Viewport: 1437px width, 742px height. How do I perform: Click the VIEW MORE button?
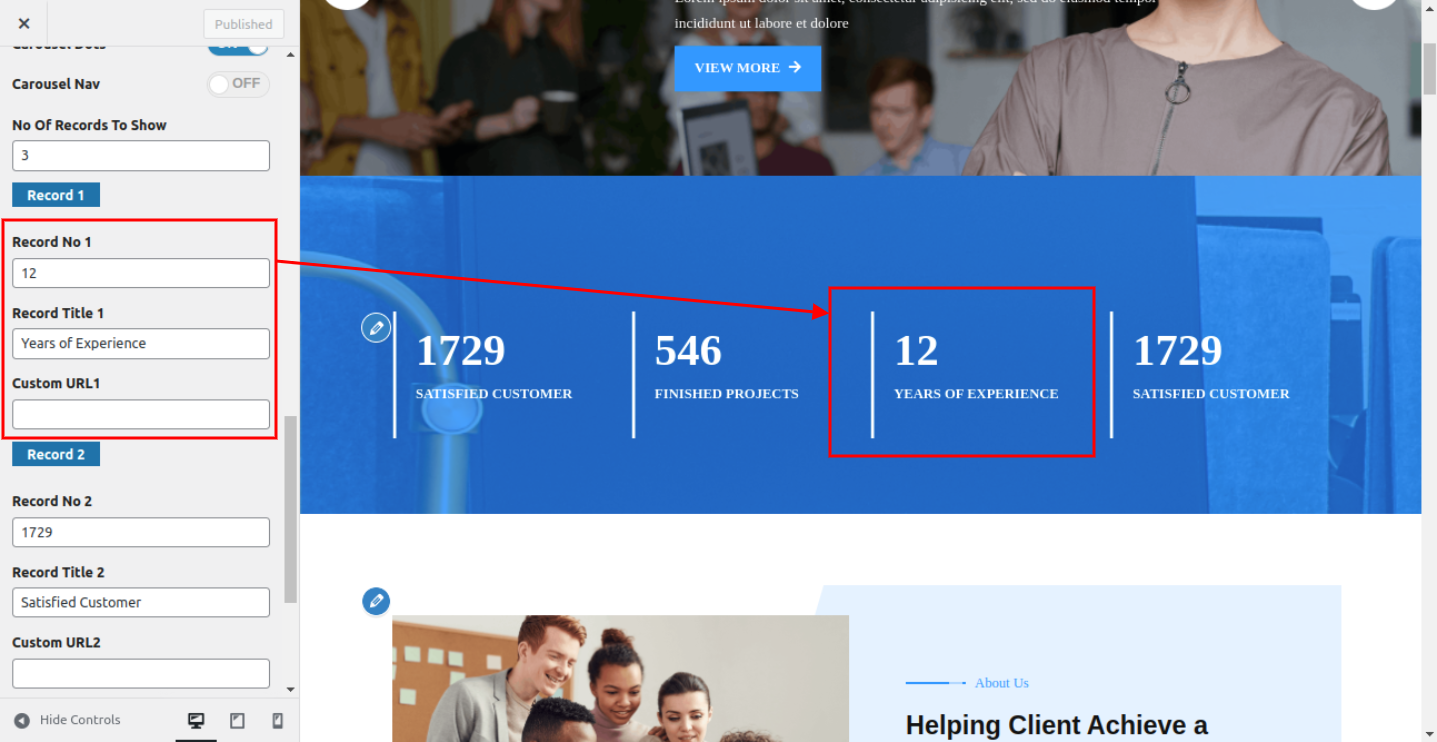pos(748,68)
